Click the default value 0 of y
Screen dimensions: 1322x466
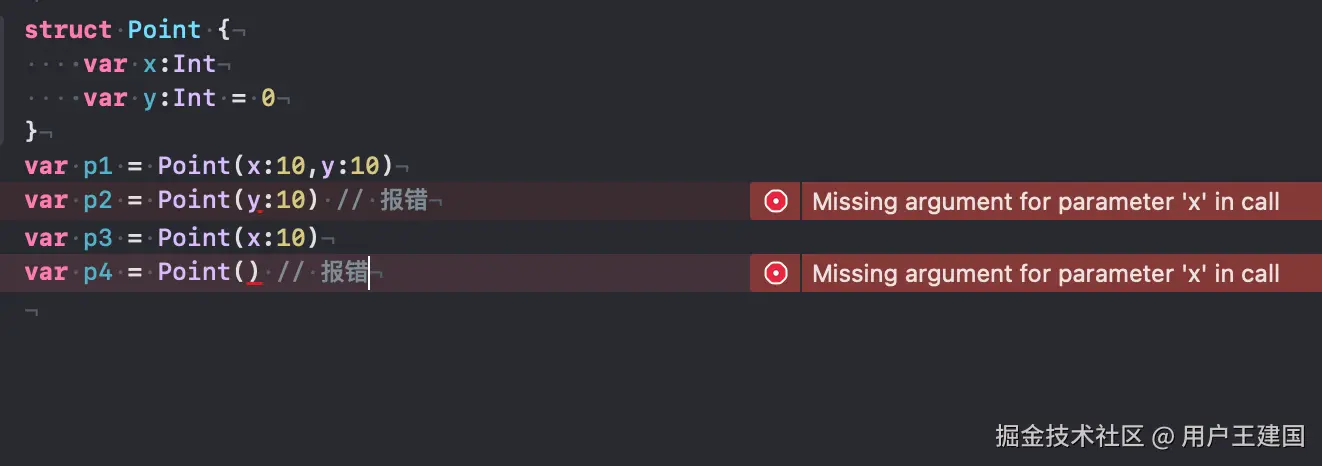268,98
